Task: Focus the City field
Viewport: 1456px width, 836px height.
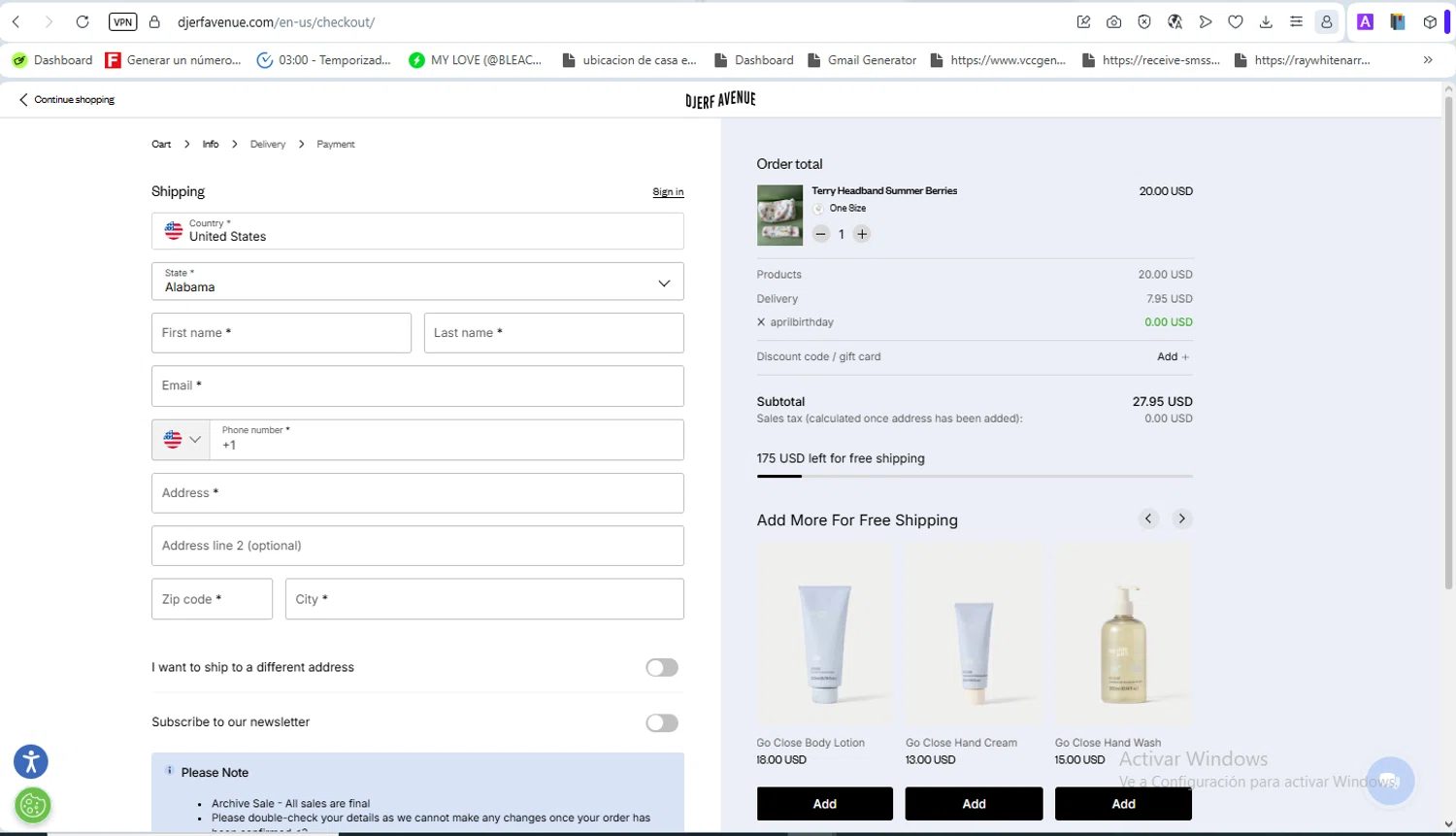Action: (484, 599)
